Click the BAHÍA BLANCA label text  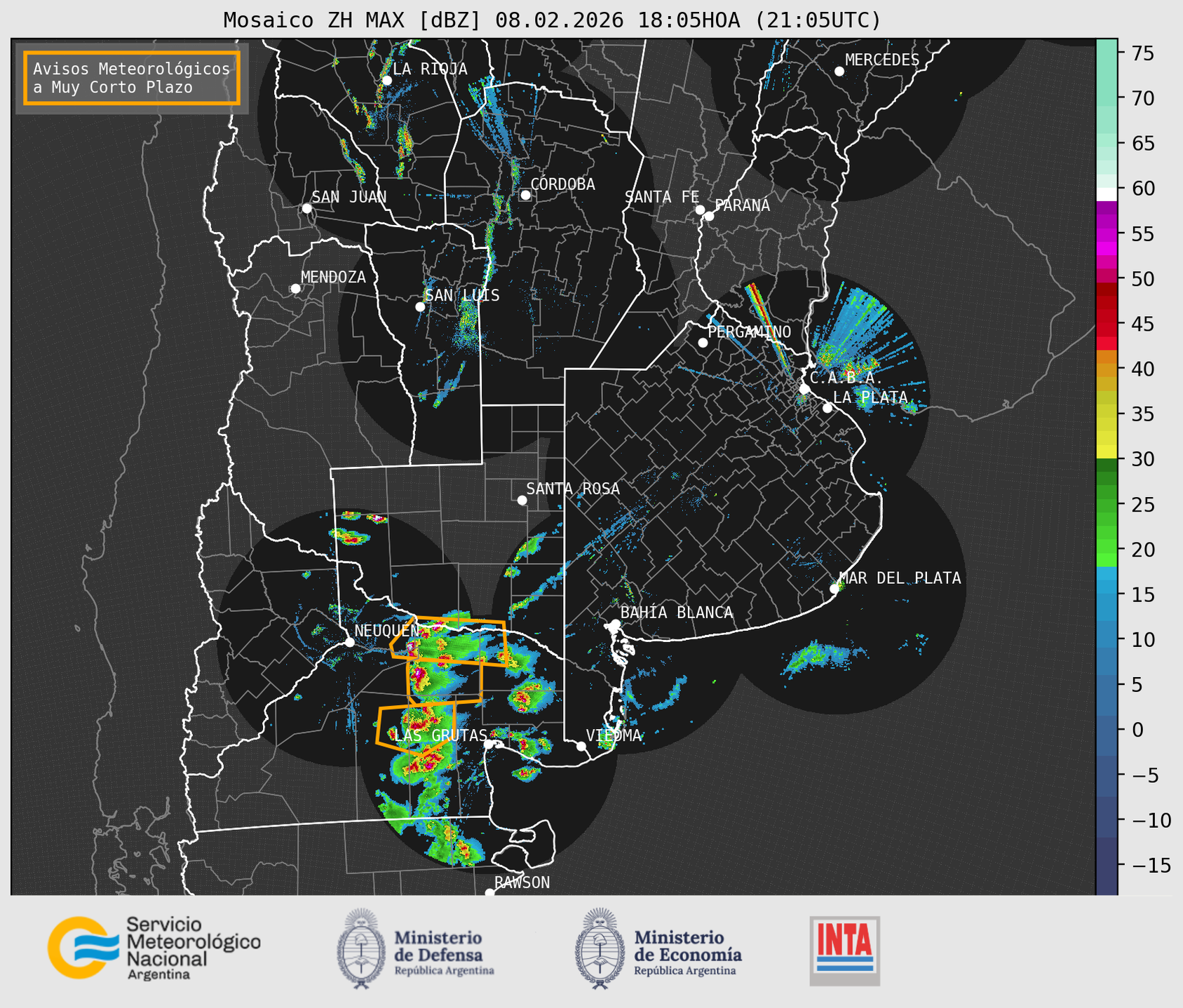coord(677,612)
